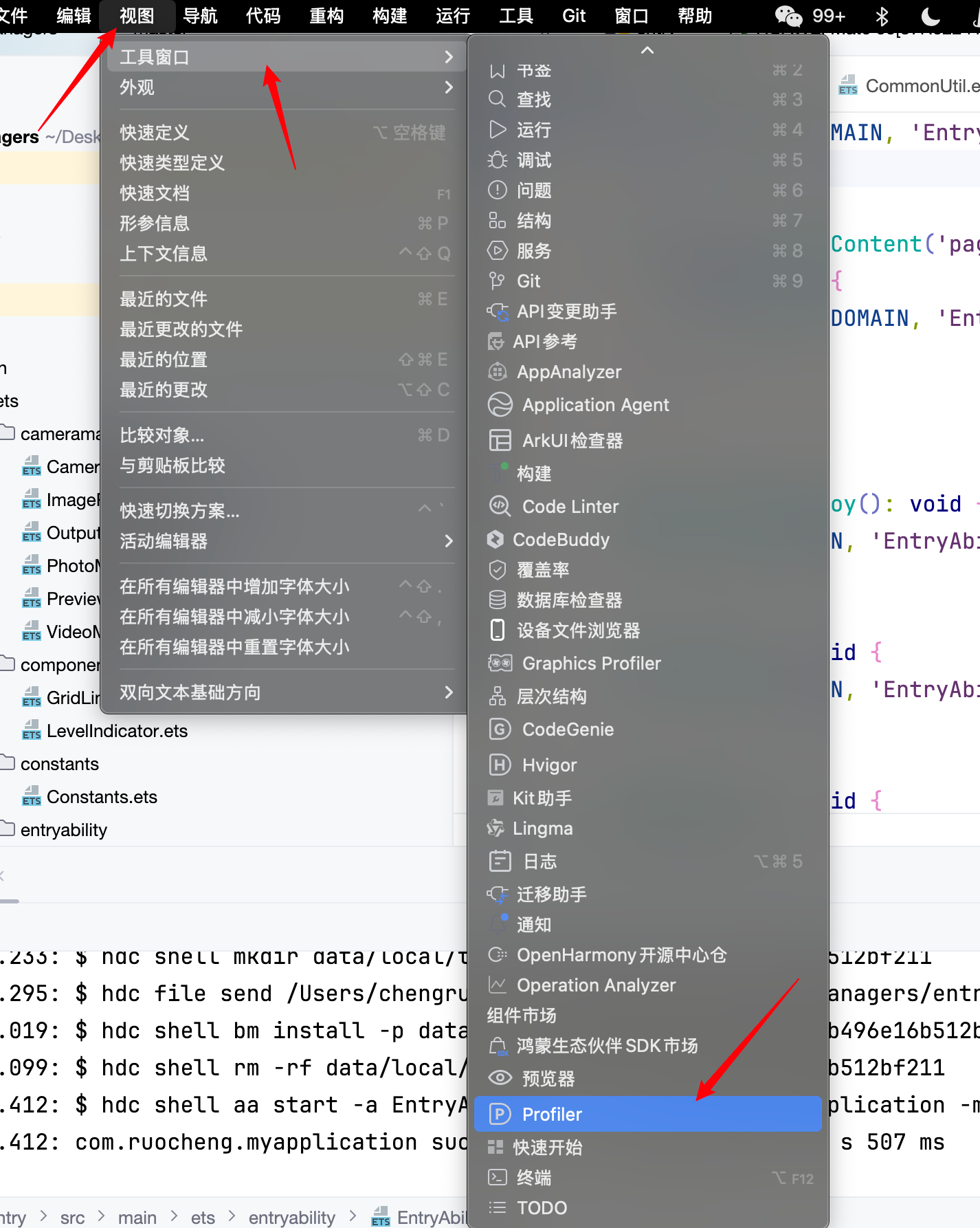Image resolution: width=980 pixels, height=1228 pixels.
Task: Click the database inspector (数据库检查器) icon
Action: coord(498,600)
